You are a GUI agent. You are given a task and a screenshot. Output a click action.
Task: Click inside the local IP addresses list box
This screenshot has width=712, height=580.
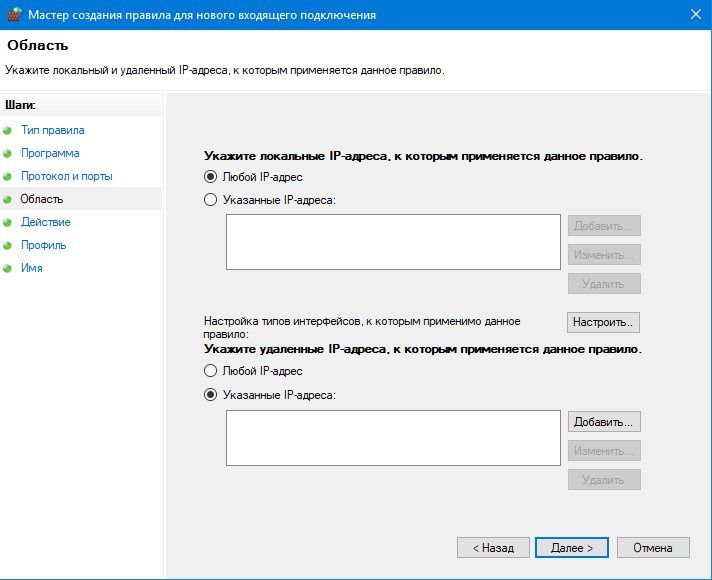pos(393,242)
